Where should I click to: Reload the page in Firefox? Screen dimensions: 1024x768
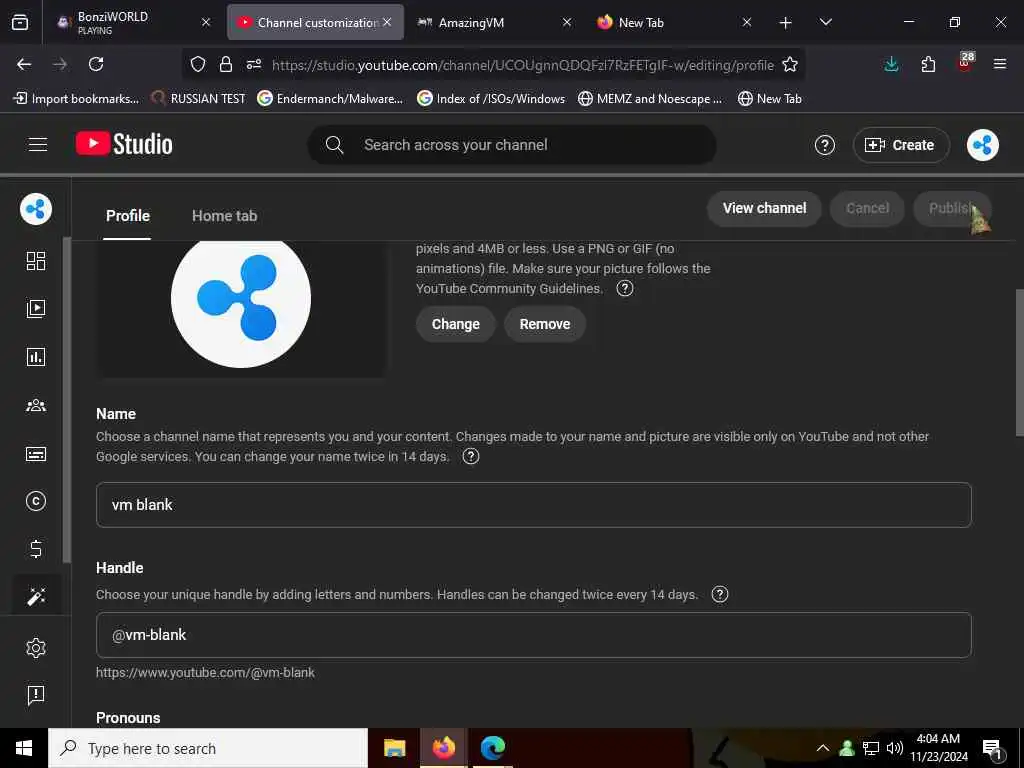[x=96, y=64]
